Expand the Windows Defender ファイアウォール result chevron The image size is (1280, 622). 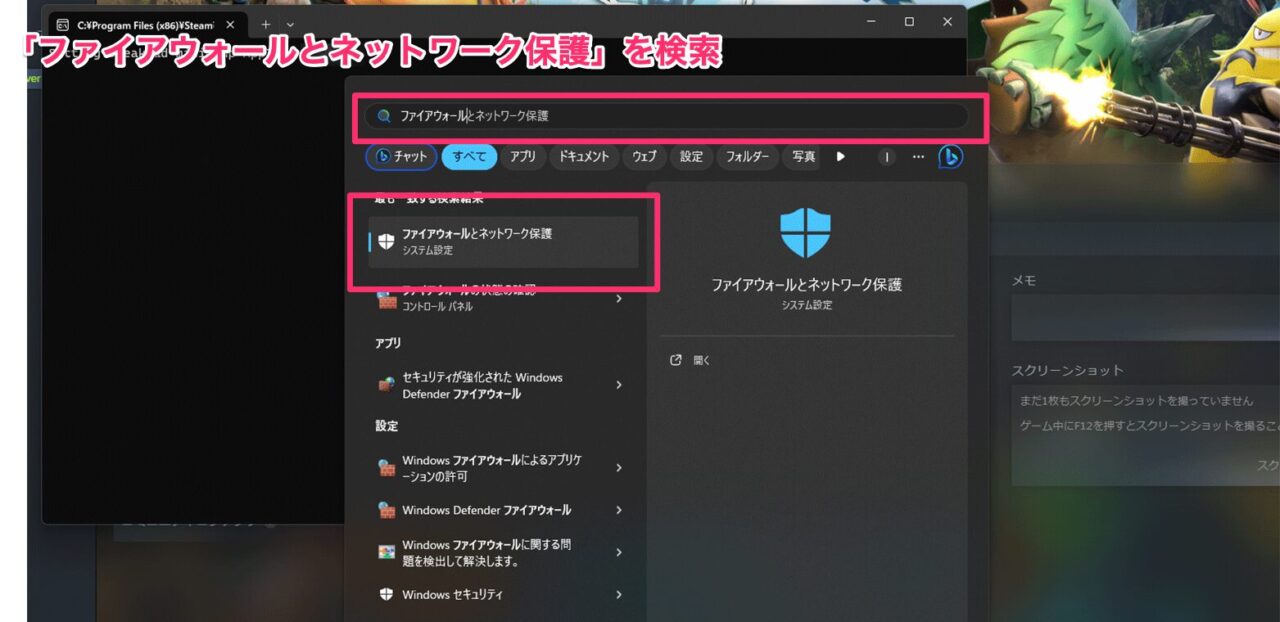pos(618,510)
